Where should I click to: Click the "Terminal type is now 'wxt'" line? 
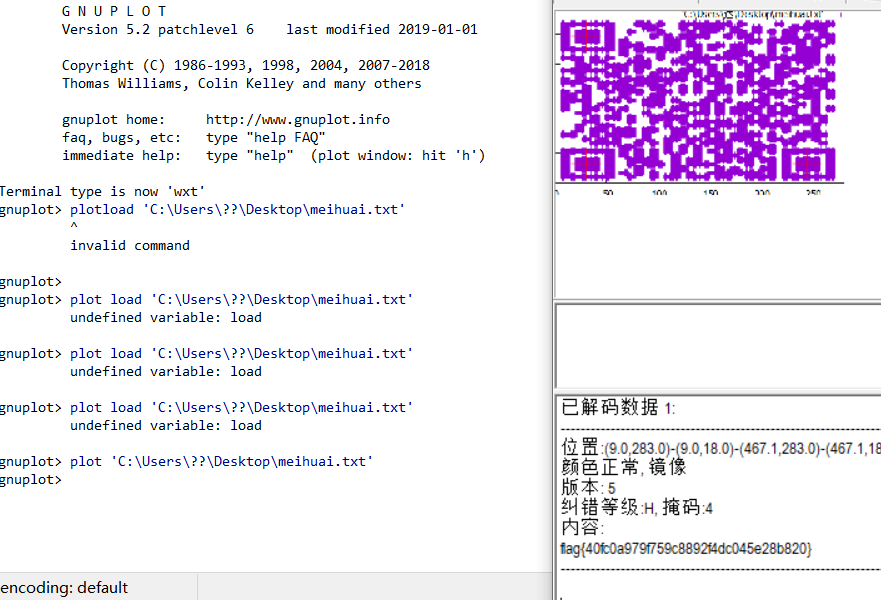pos(102,192)
